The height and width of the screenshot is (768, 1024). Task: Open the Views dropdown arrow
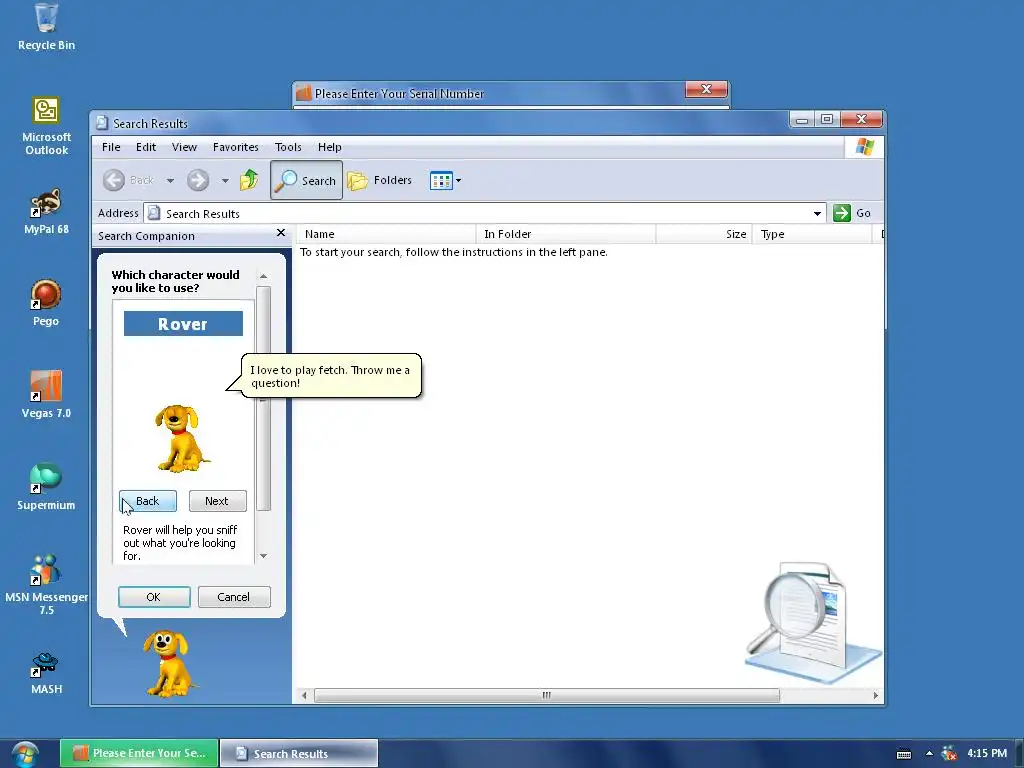coord(458,180)
